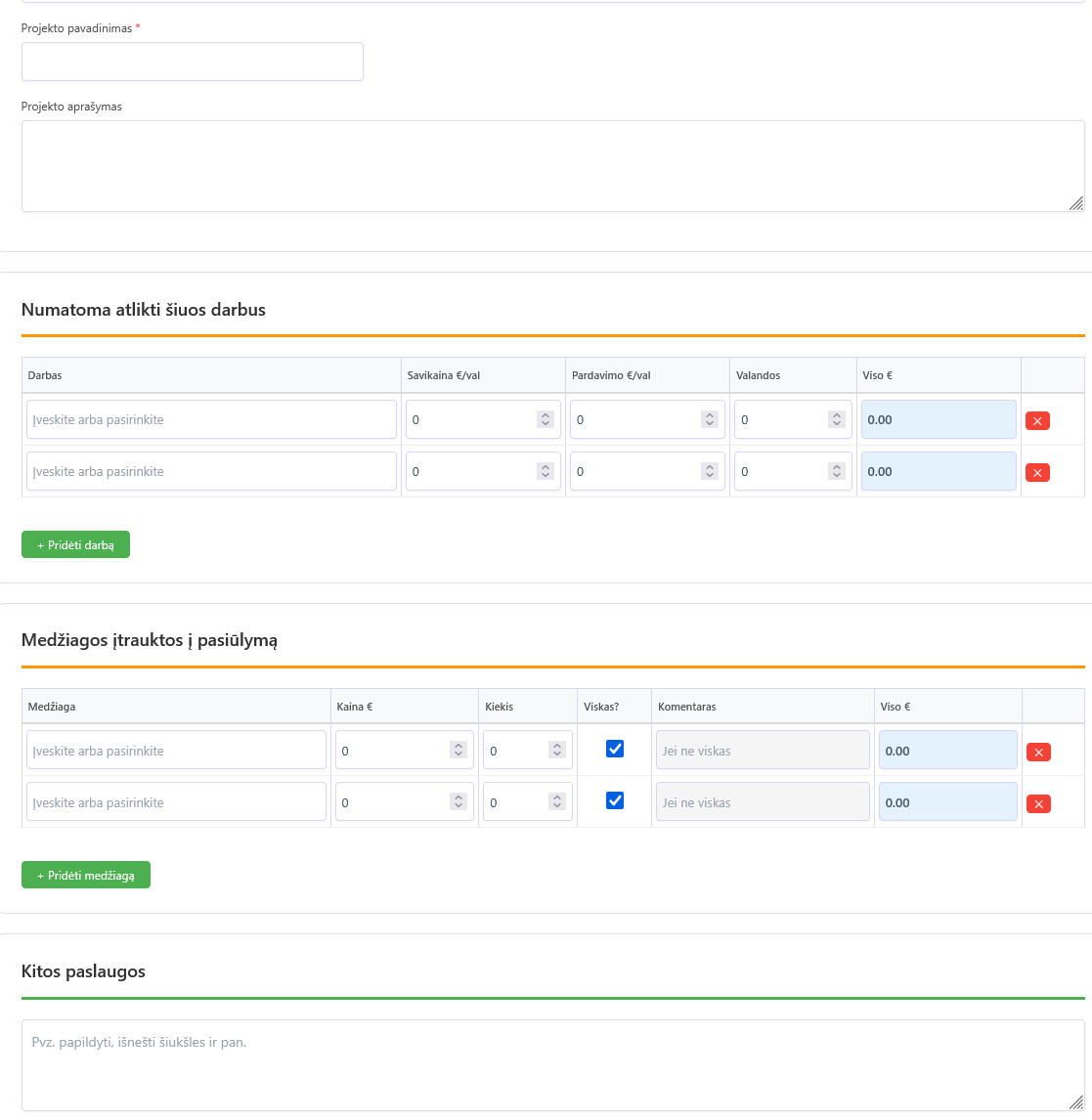Screen dimensions: 1092x1120
Task: Click into the Projekto aprašymas textarea
Action: pos(552,166)
